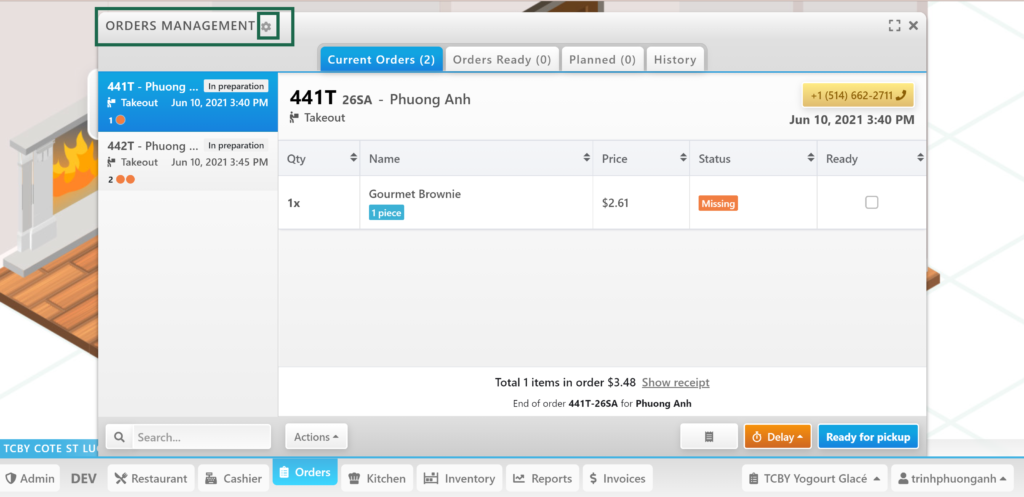The image size is (1024, 497).
Task: Call the customer phone number button
Action: 858,95
